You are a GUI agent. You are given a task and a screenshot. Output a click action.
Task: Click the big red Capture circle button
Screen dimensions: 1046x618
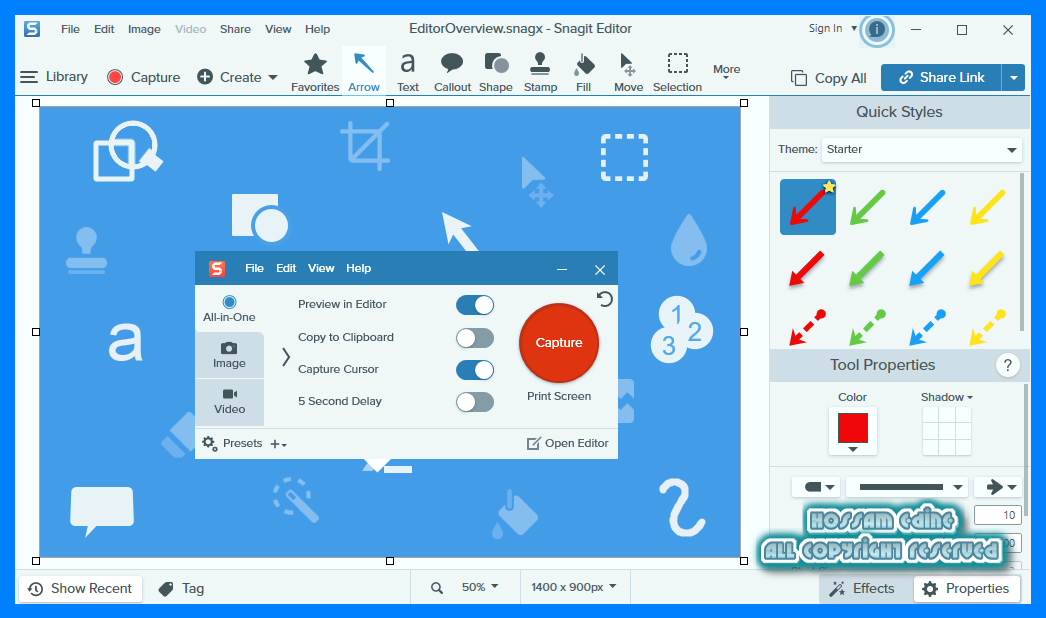(x=559, y=342)
